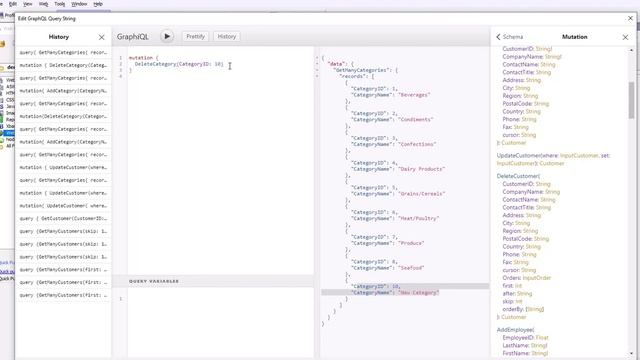Click the DeleteCategory(CategoryID: 10) line in the editor

(x=179, y=64)
